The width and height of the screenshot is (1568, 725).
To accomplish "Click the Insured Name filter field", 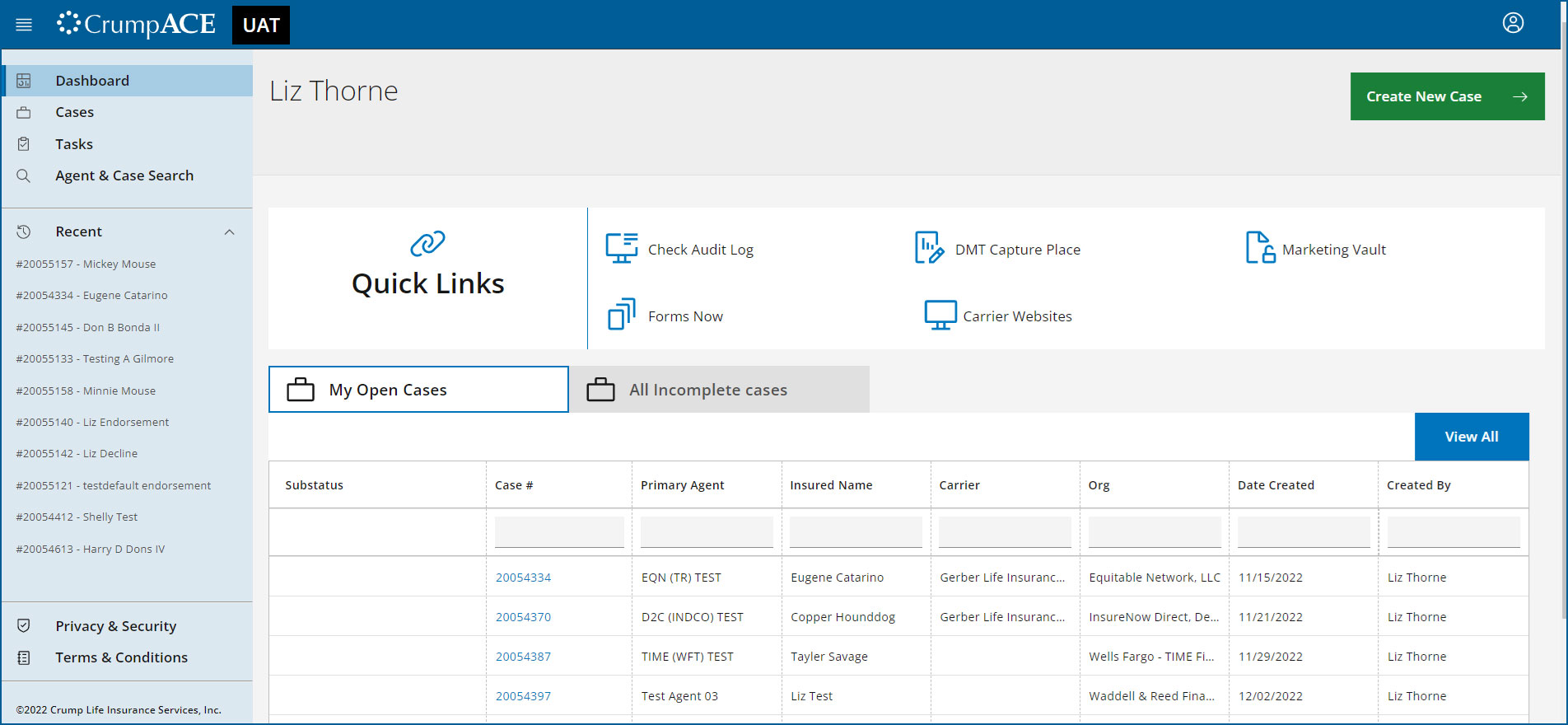I will [855, 532].
